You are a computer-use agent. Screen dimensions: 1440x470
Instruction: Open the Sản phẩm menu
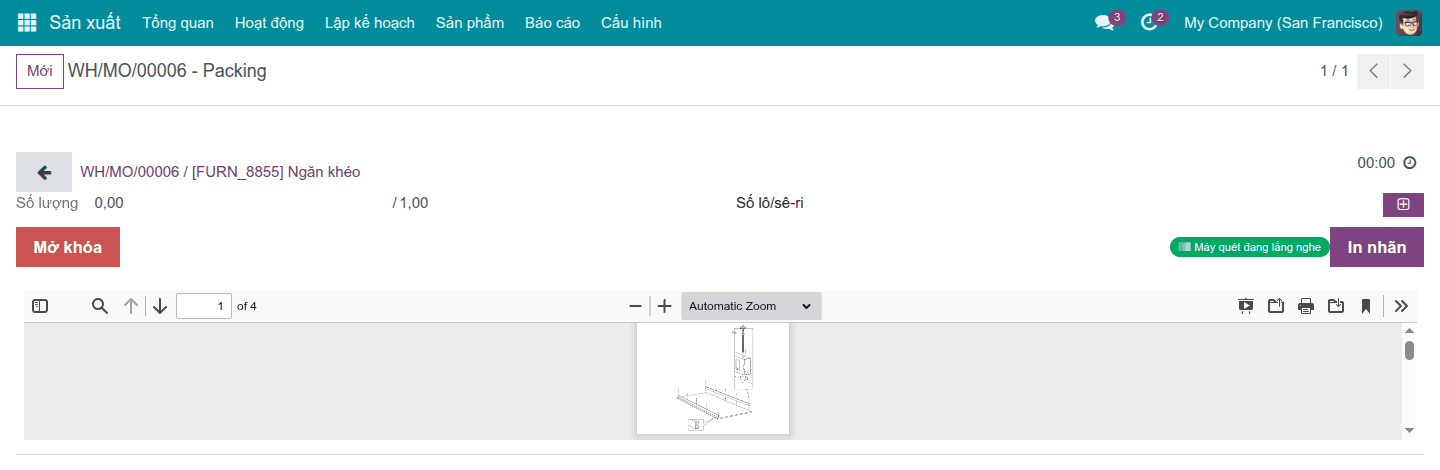[x=470, y=22]
